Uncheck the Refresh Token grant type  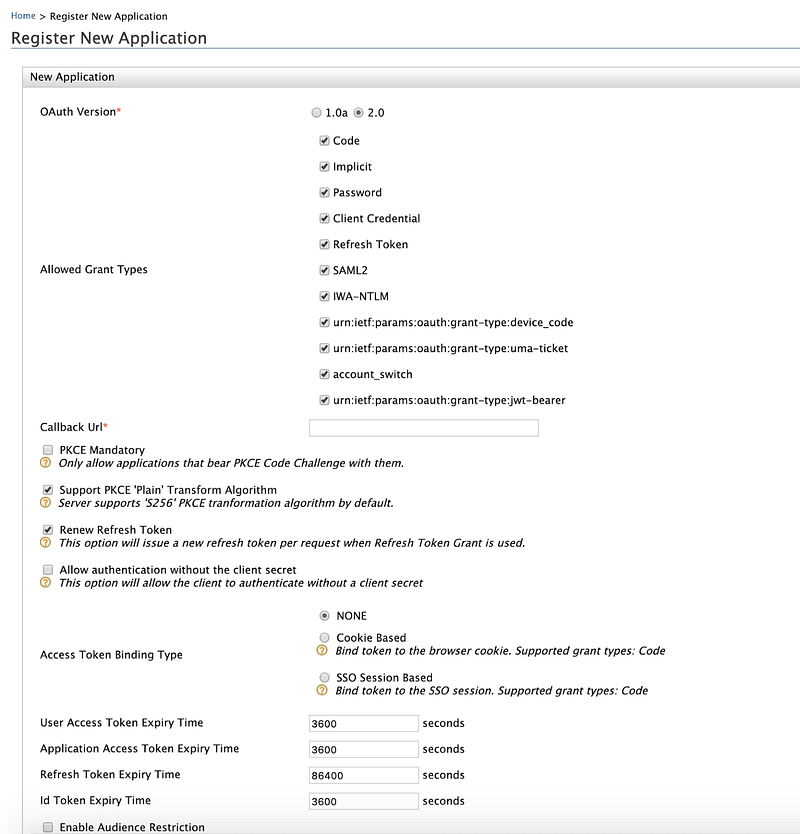tap(324, 244)
